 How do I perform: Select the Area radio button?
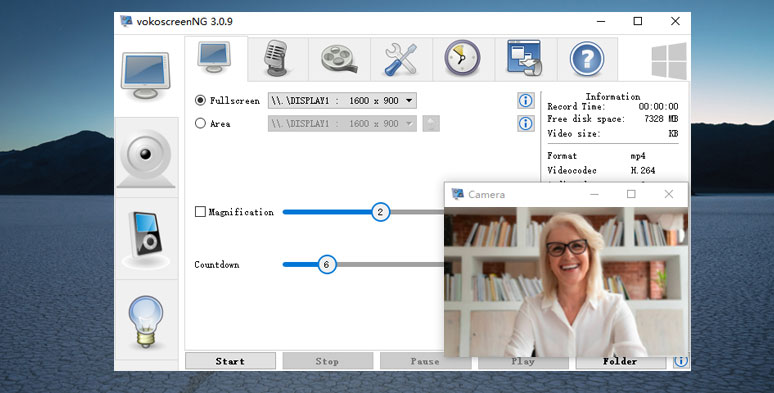point(200,123)
